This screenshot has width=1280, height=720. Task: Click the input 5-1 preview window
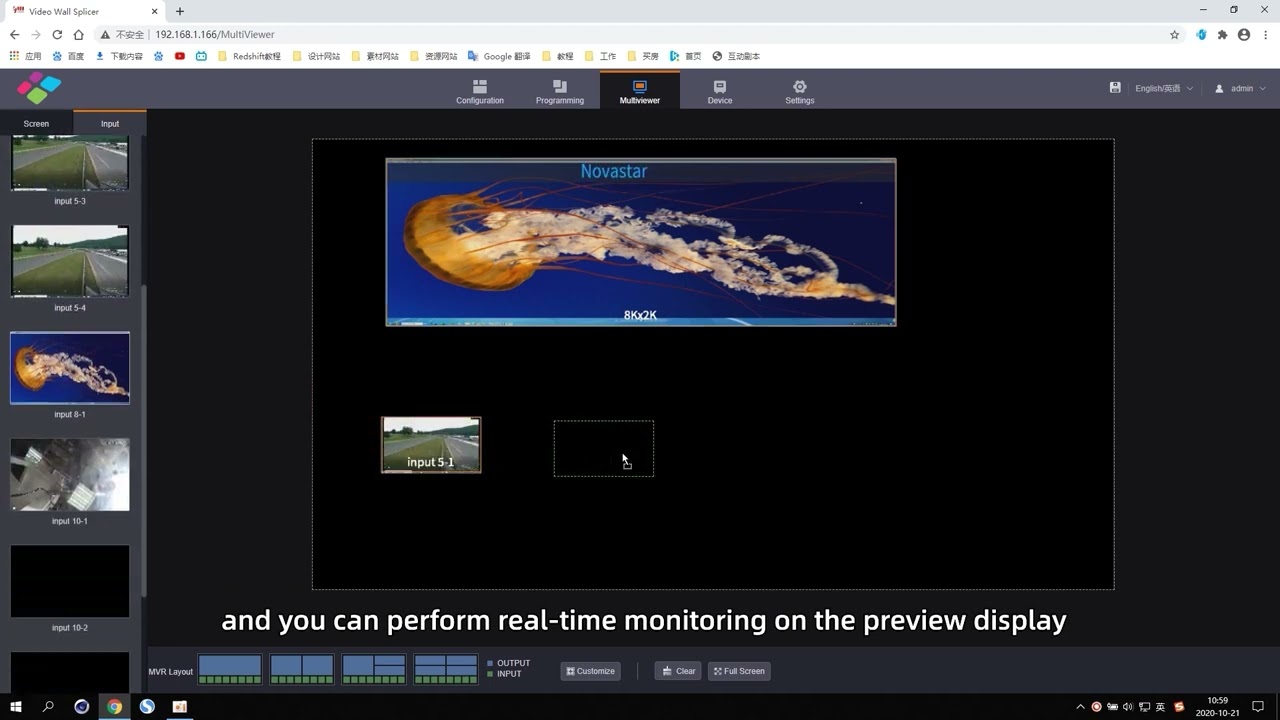tap(431, 445)
